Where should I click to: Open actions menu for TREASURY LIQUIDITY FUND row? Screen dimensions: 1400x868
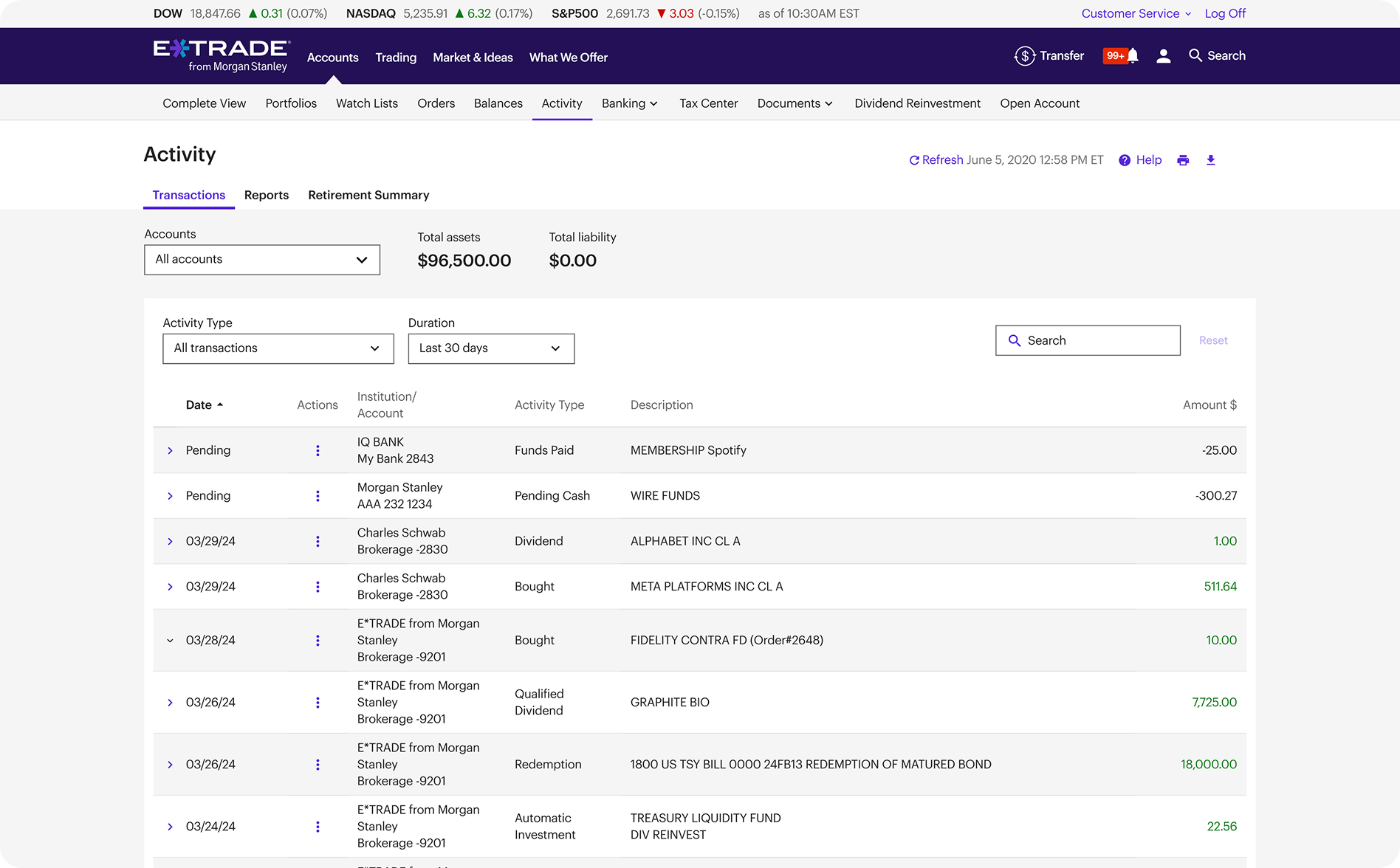click(x=318, y=827)
